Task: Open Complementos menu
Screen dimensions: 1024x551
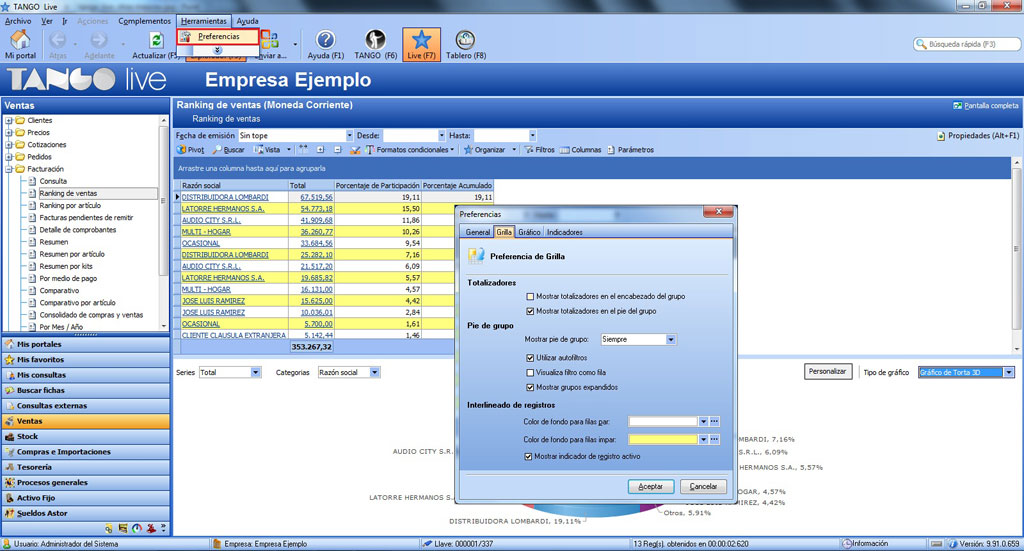Action: point(144,21)
